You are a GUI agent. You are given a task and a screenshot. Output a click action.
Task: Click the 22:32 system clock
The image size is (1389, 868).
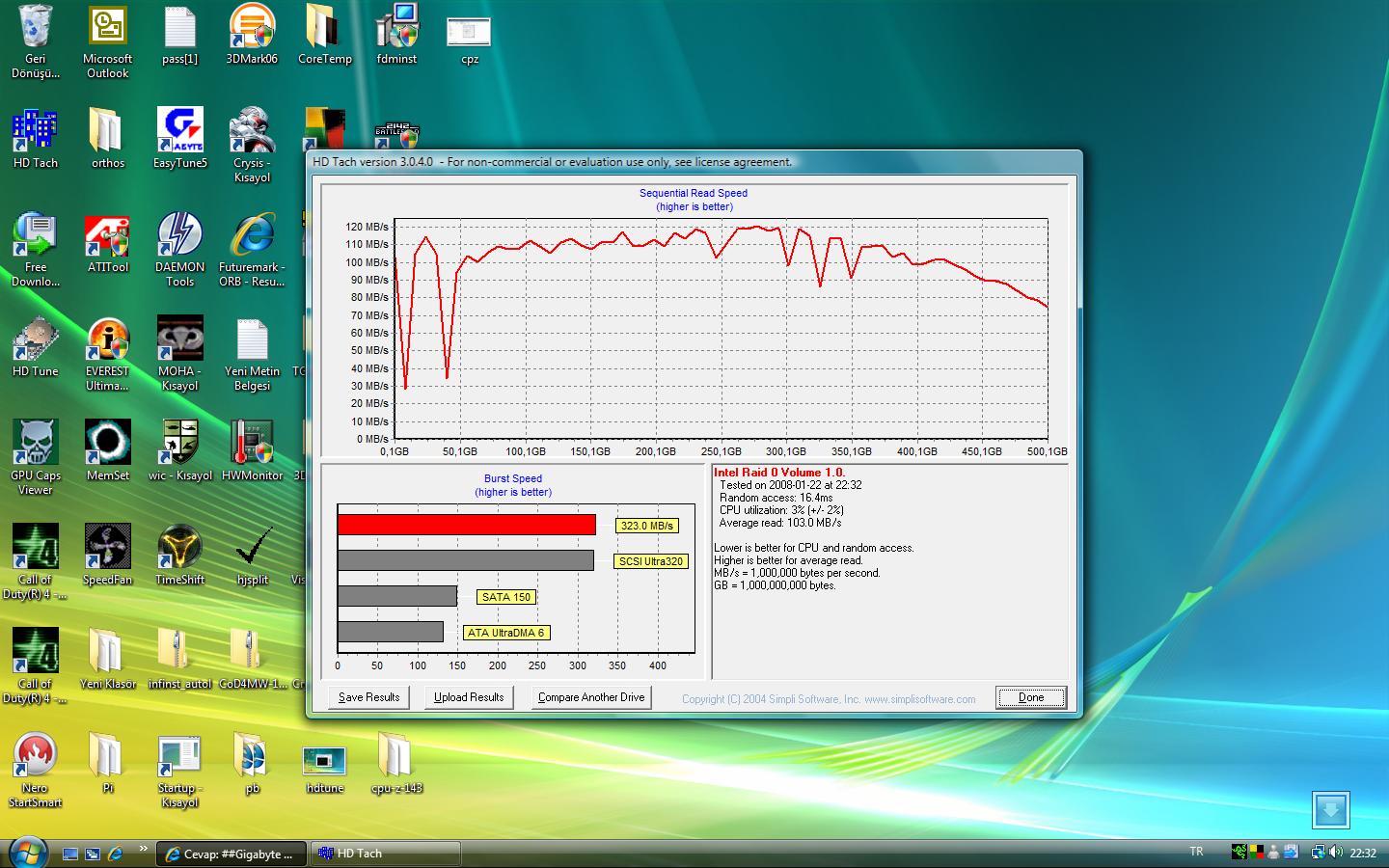click(x=1363, y=853)
